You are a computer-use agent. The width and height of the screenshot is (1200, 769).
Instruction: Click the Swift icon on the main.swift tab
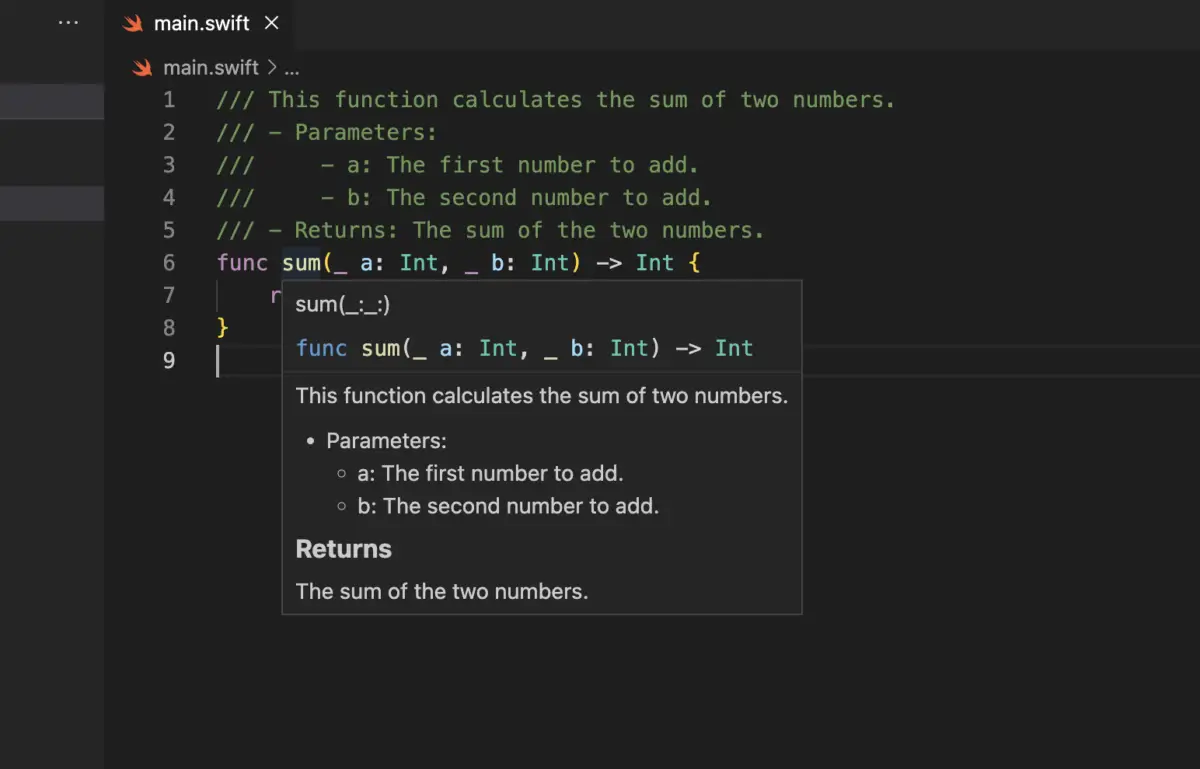click(x=132, y=23)
